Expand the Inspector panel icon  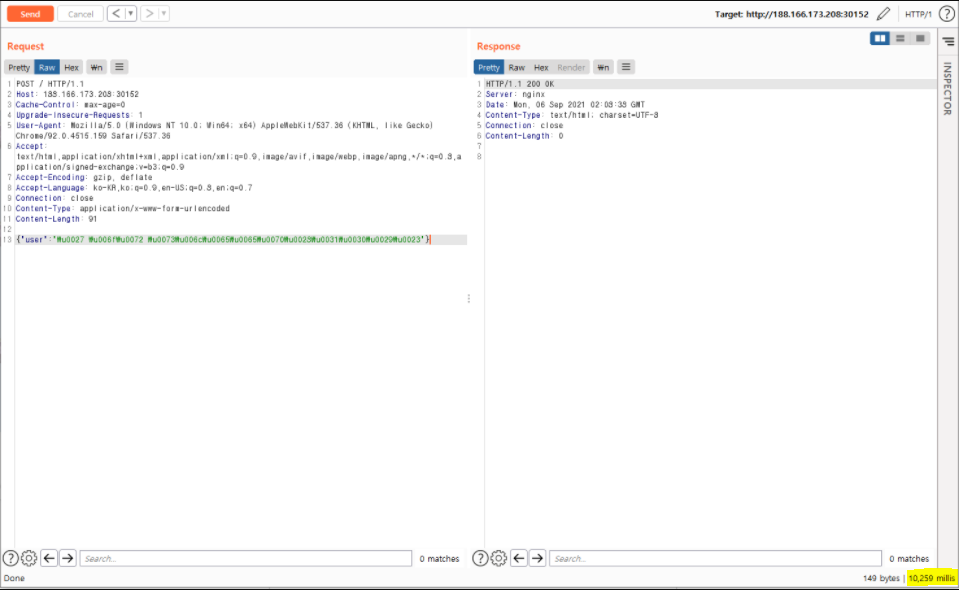tap(948, 42)
